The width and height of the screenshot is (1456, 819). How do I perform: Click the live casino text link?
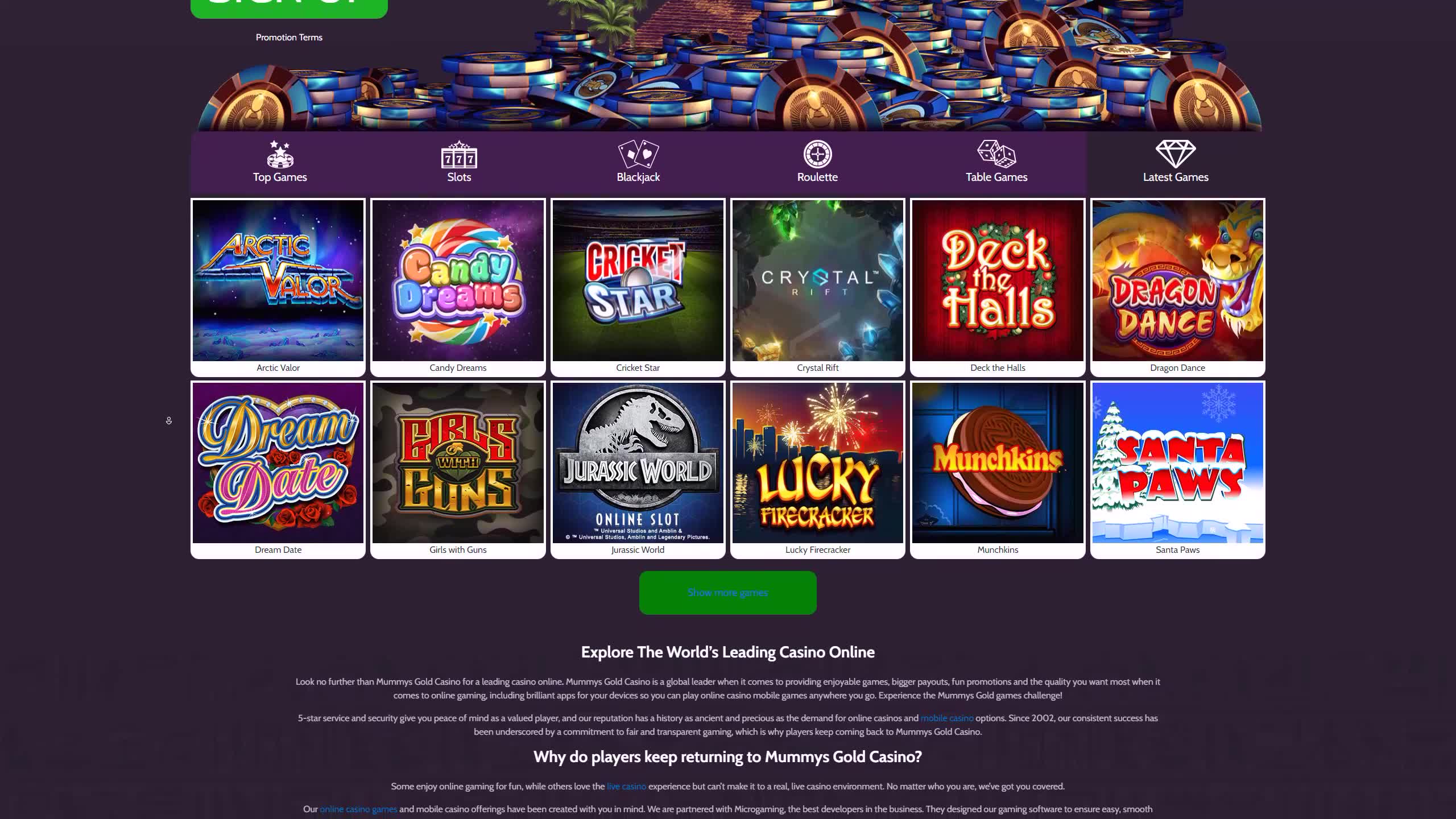coord(626,787)
